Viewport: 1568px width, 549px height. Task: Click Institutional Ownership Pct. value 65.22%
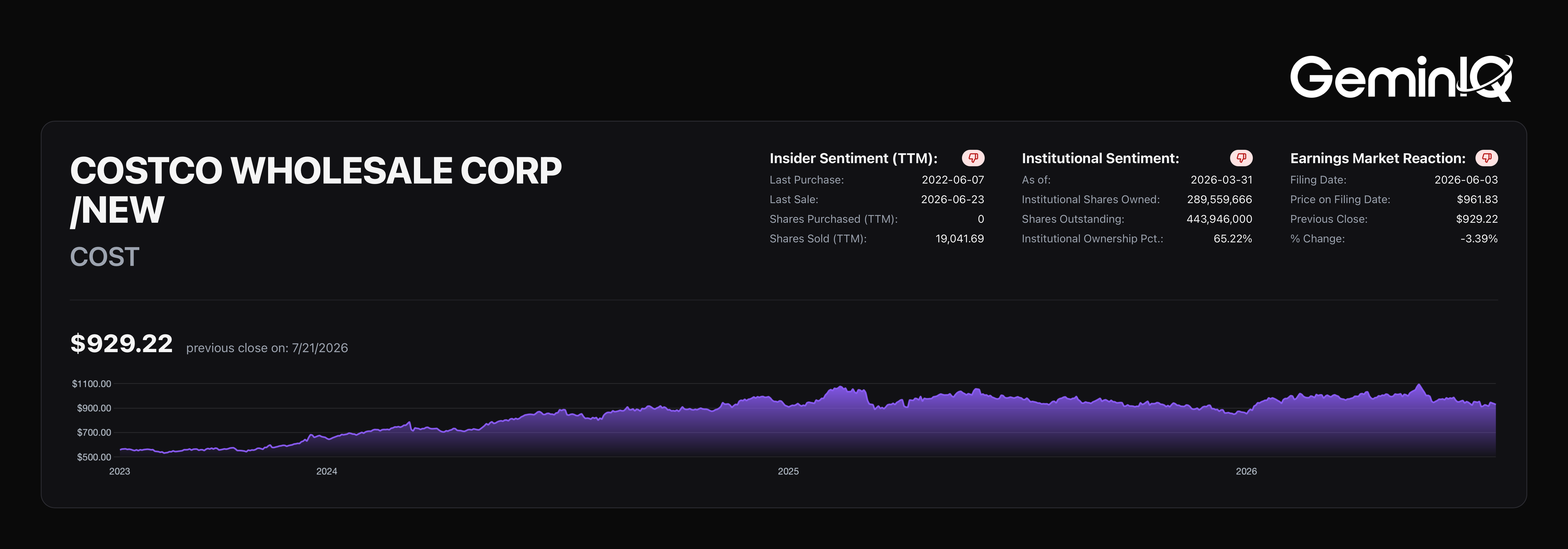pyautogui.click(x=1233, y=239)
